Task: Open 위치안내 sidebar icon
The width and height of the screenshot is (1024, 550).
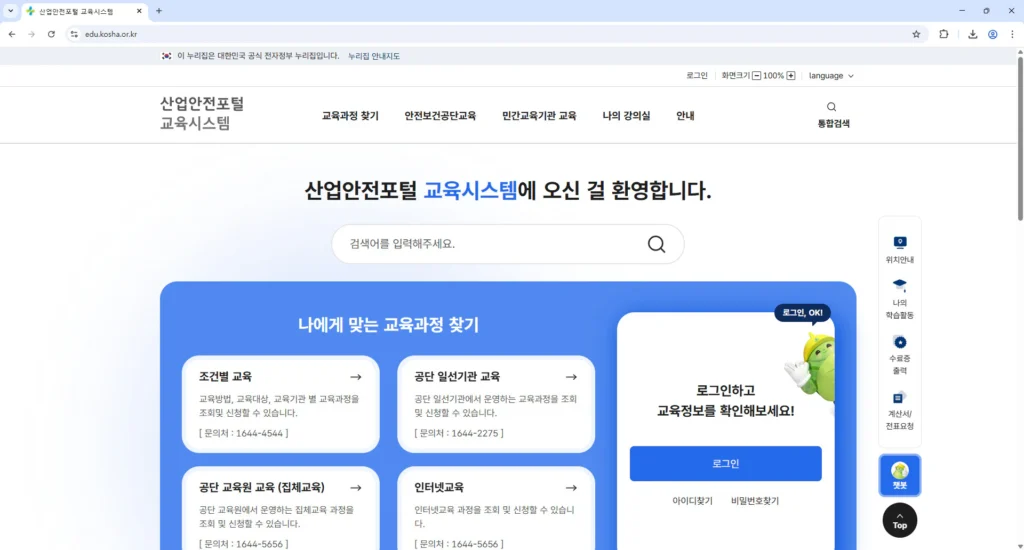Action: [899, 250]
